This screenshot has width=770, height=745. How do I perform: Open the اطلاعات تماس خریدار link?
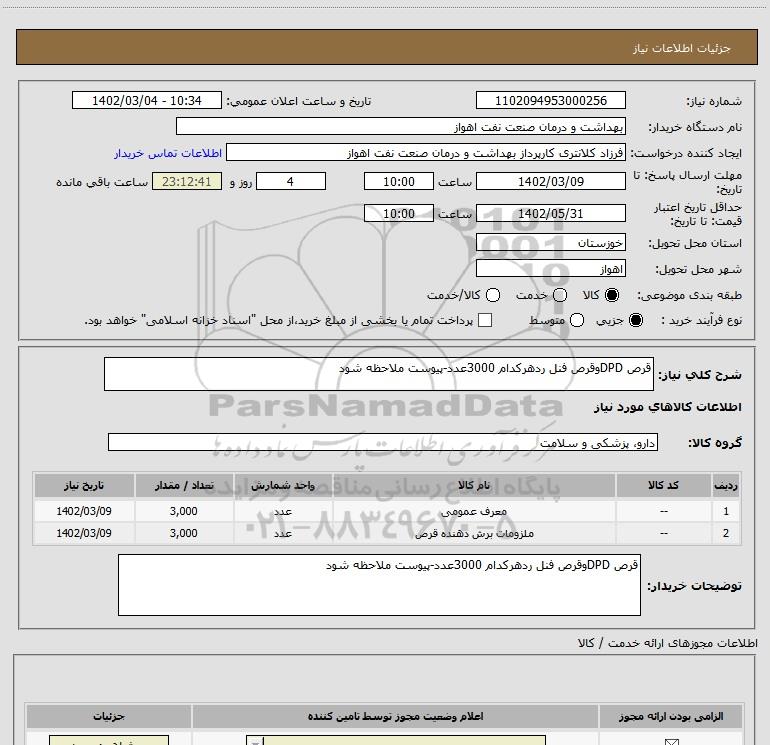point(168,153)
